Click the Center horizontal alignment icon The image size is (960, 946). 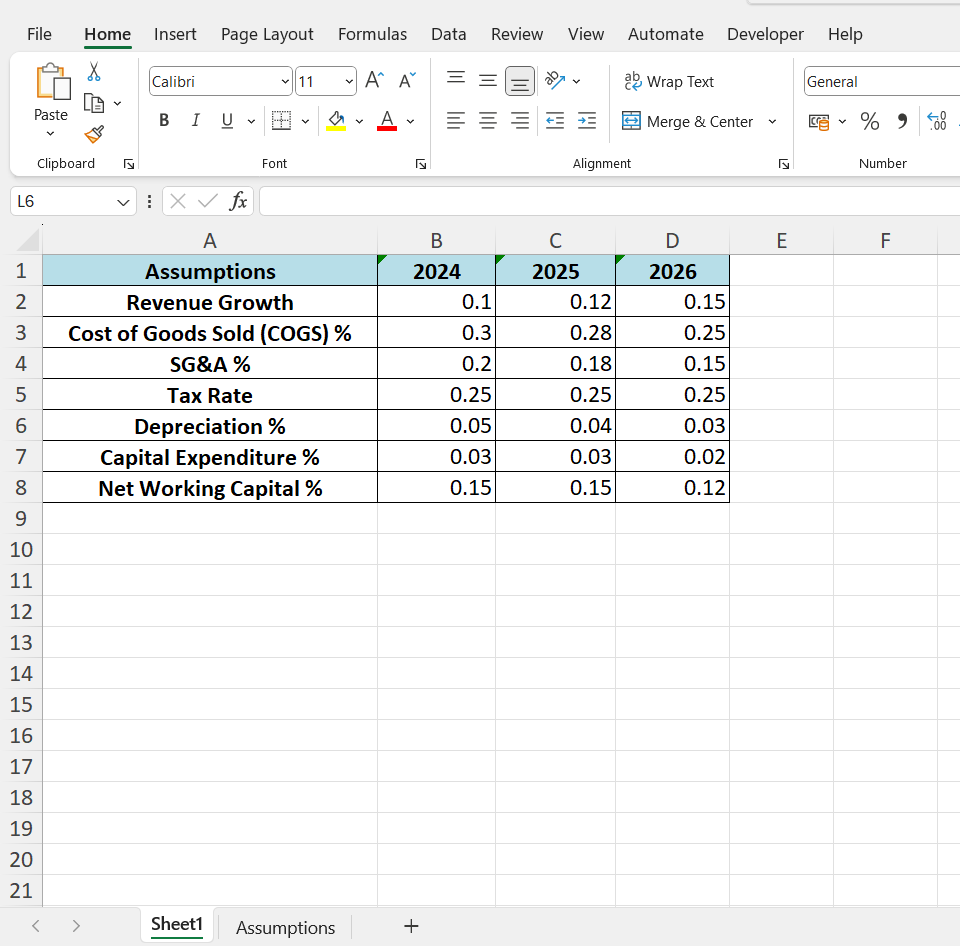click(488, 121)
